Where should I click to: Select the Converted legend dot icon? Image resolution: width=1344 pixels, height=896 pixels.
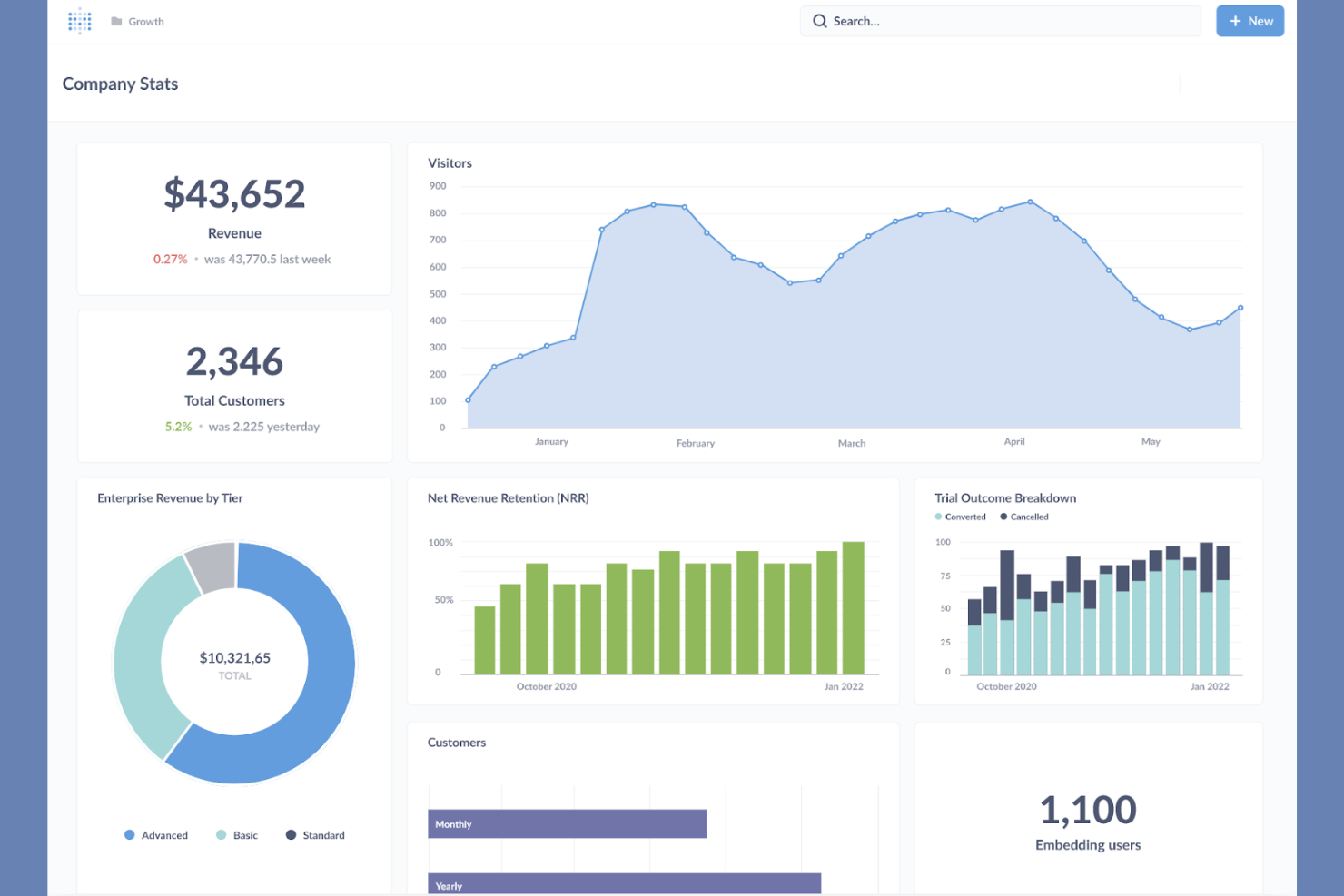point(937,517)
